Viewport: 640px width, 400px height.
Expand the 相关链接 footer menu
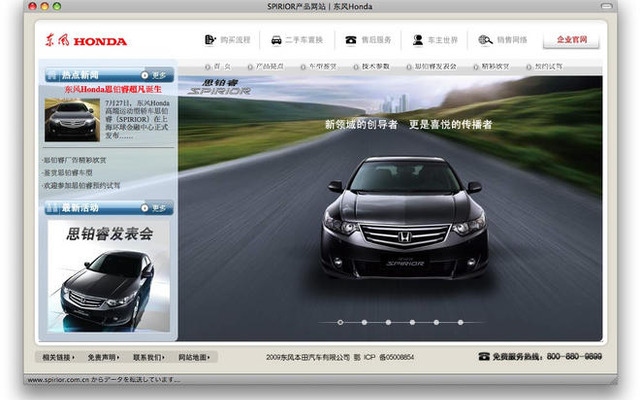coord(58,358)
